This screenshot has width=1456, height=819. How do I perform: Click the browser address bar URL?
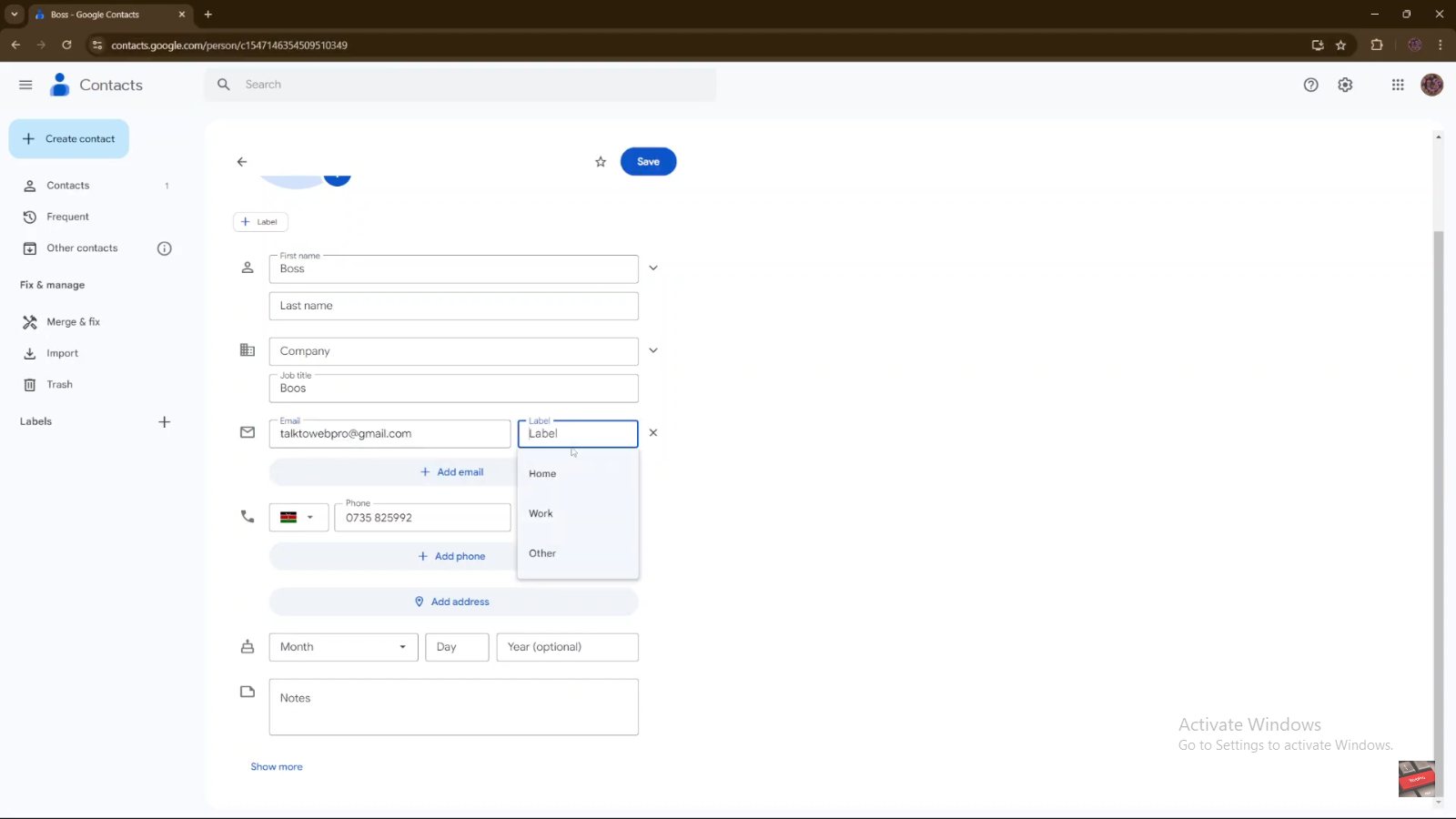coord(229,45)
